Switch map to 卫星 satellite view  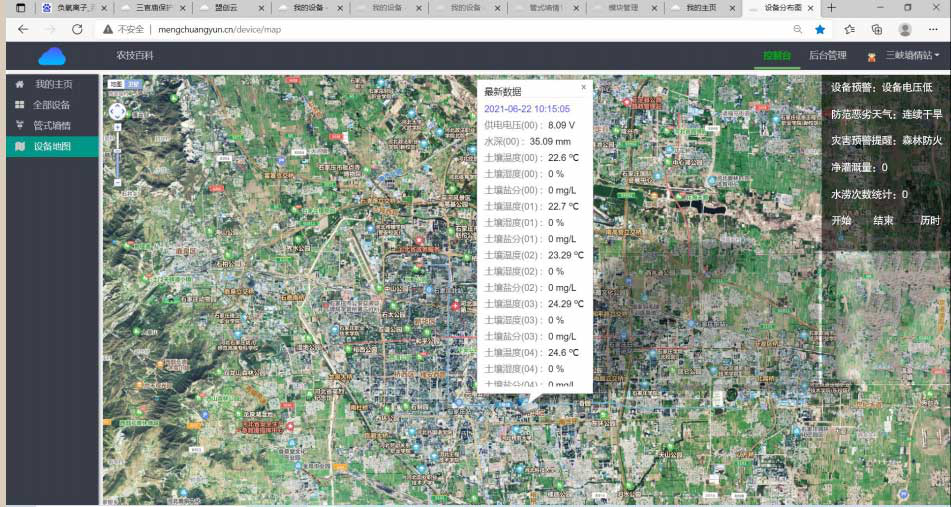[x=133, y=85]
